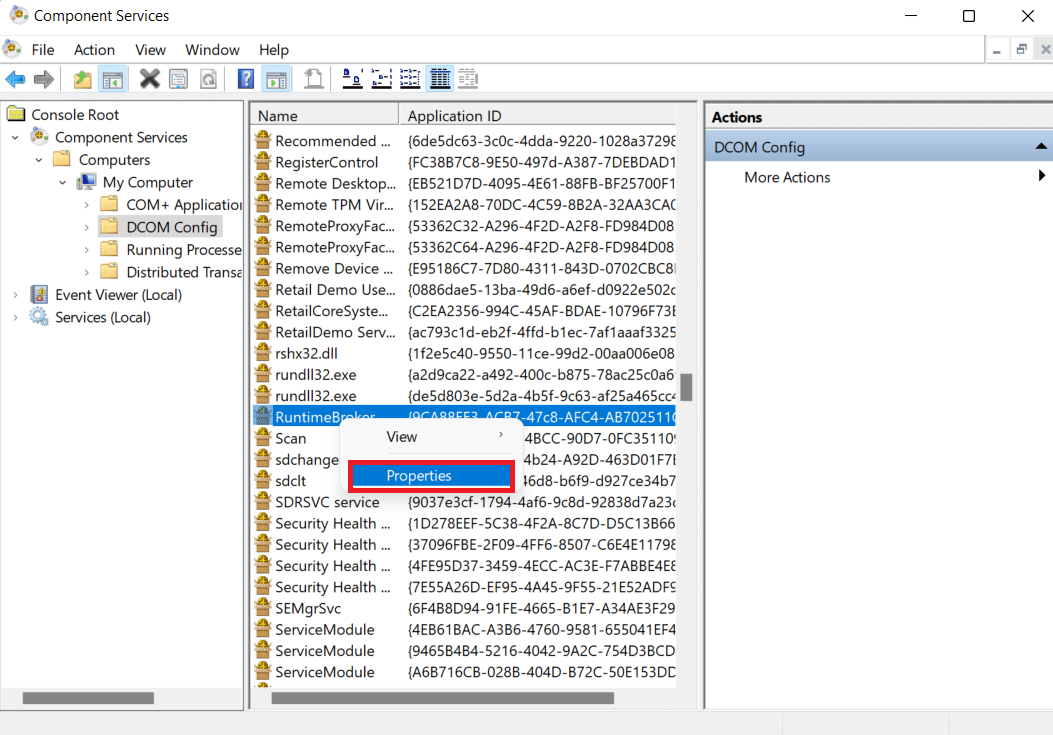Select the RetailCoreSyste... entry

pyautogui.click(x=331, y=311)
